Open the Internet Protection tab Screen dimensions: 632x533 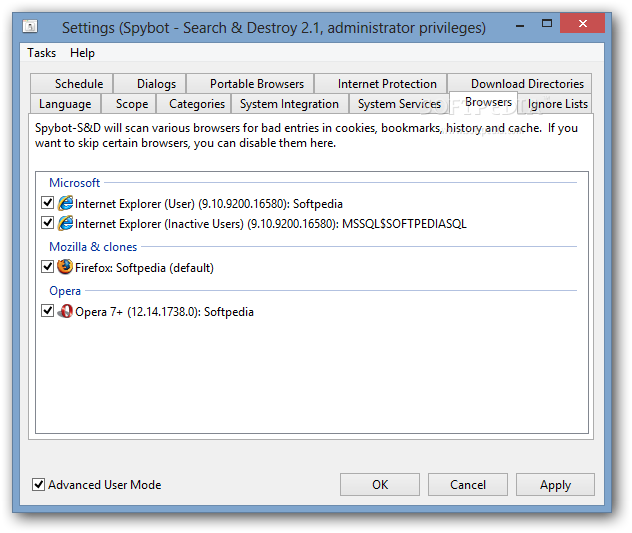(380, 83)
